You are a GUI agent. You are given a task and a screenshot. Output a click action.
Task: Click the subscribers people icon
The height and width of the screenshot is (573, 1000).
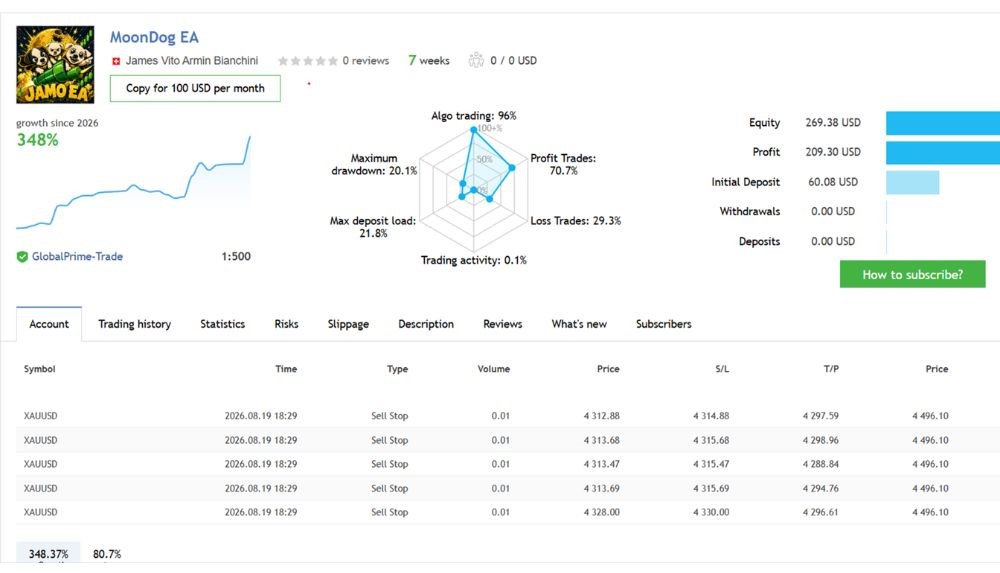pyautogui.click(x=476, y=61)
